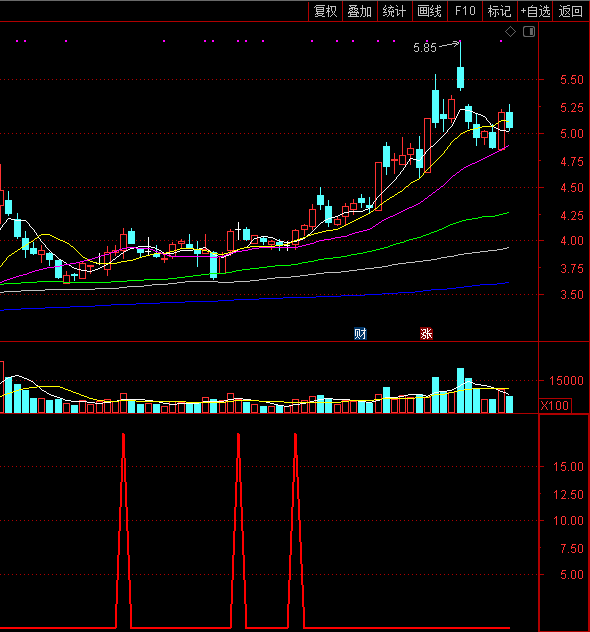590x632 pixels.
Task: Click the 10.00 indicator axis label
Action: [x=569, y=521]
